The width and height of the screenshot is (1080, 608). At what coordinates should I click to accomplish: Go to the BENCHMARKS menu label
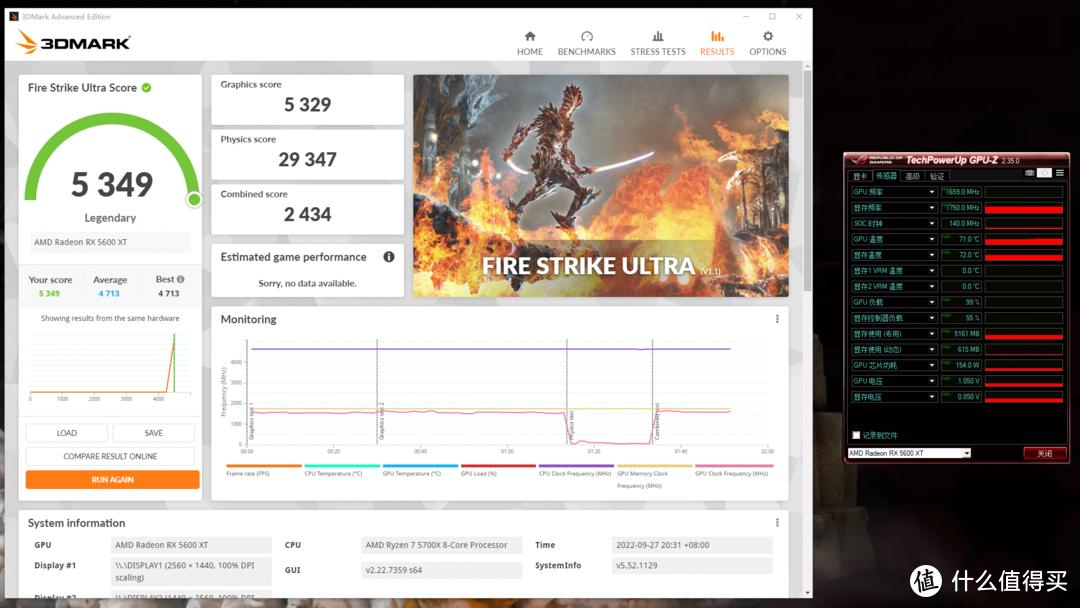[587, 52]
